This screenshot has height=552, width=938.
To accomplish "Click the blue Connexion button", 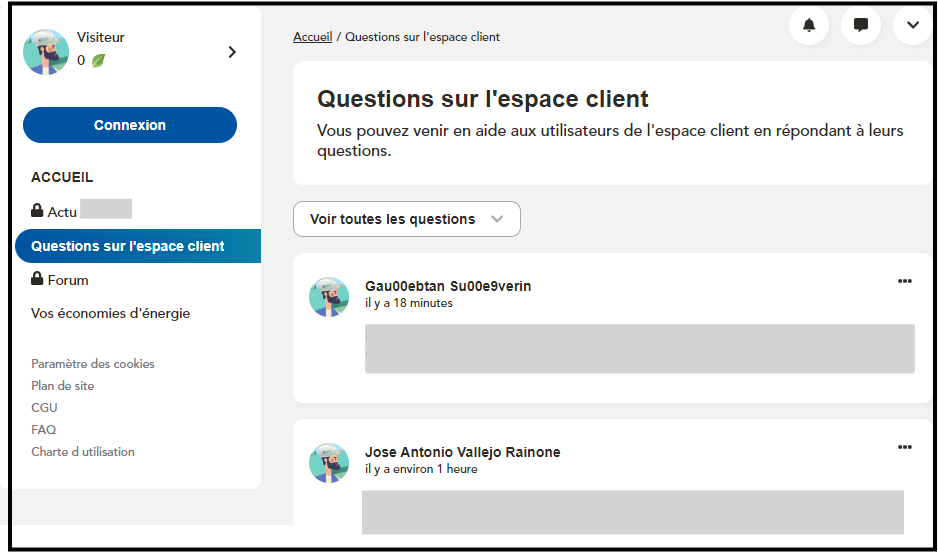I will click(x=130, y=125).
